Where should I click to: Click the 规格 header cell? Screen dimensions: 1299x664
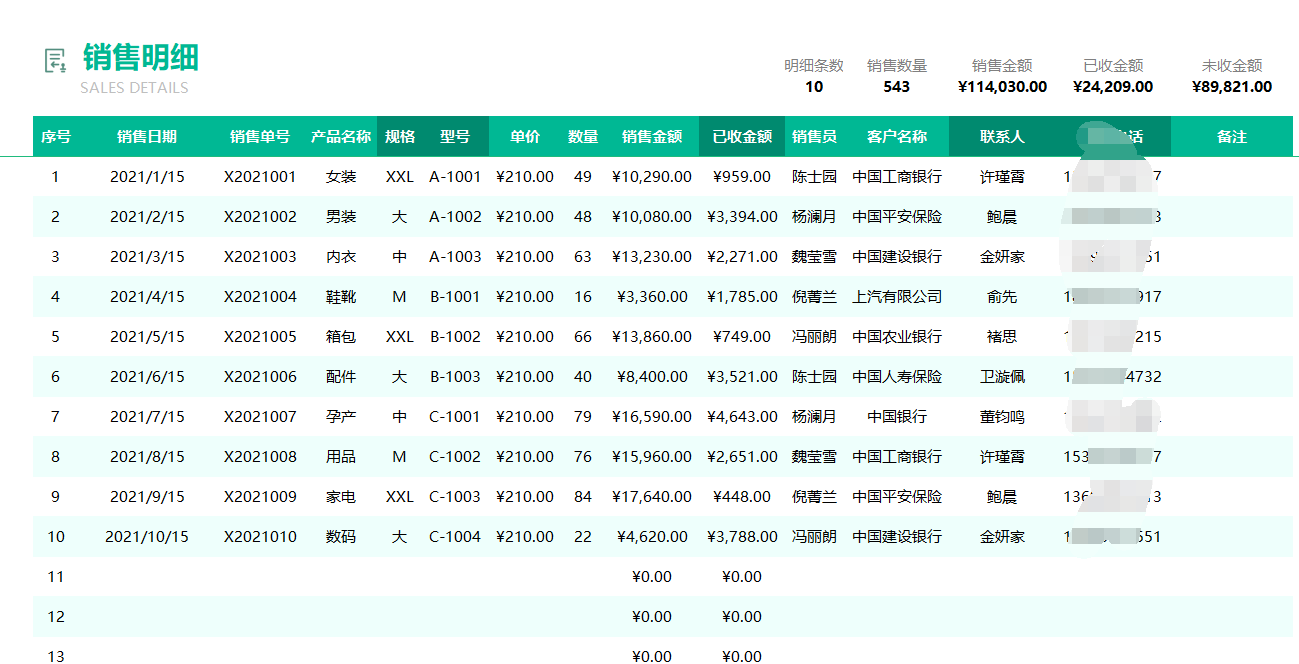click(x=400, y=137)
